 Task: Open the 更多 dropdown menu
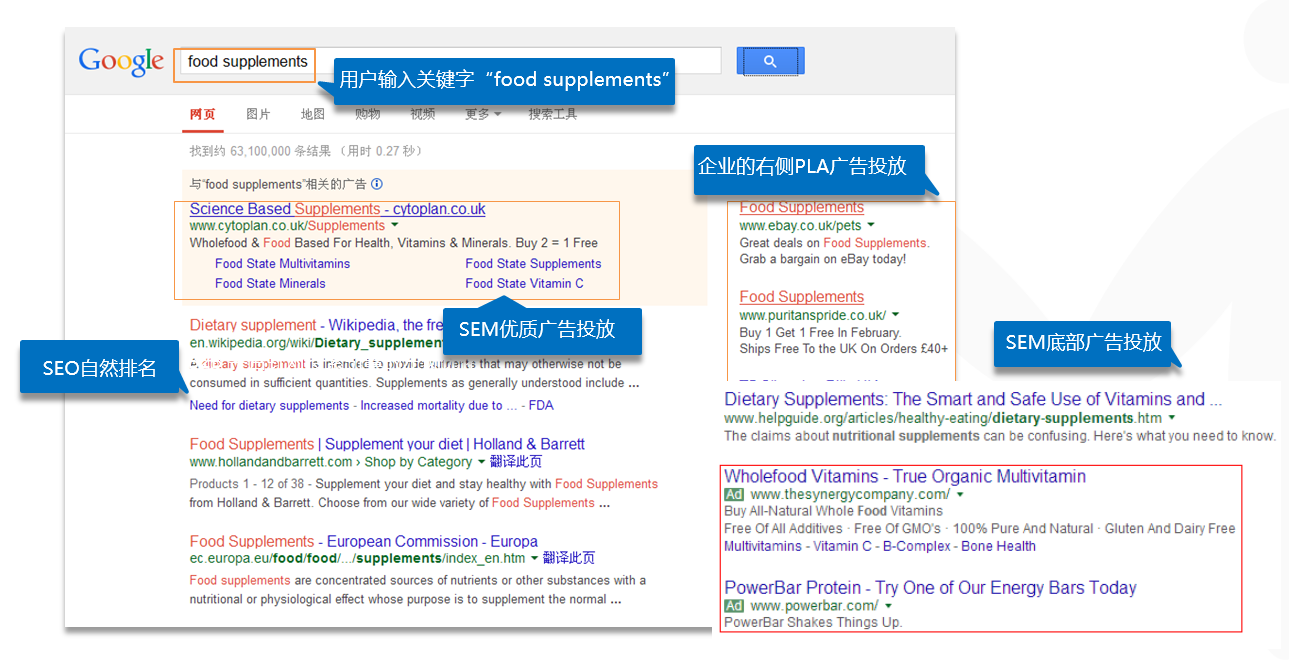click(x=483, y=115)
